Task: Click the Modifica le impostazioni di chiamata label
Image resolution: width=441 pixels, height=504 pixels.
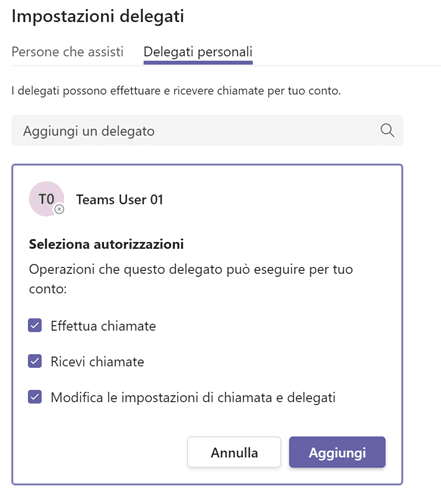Action: coord(193,397)
